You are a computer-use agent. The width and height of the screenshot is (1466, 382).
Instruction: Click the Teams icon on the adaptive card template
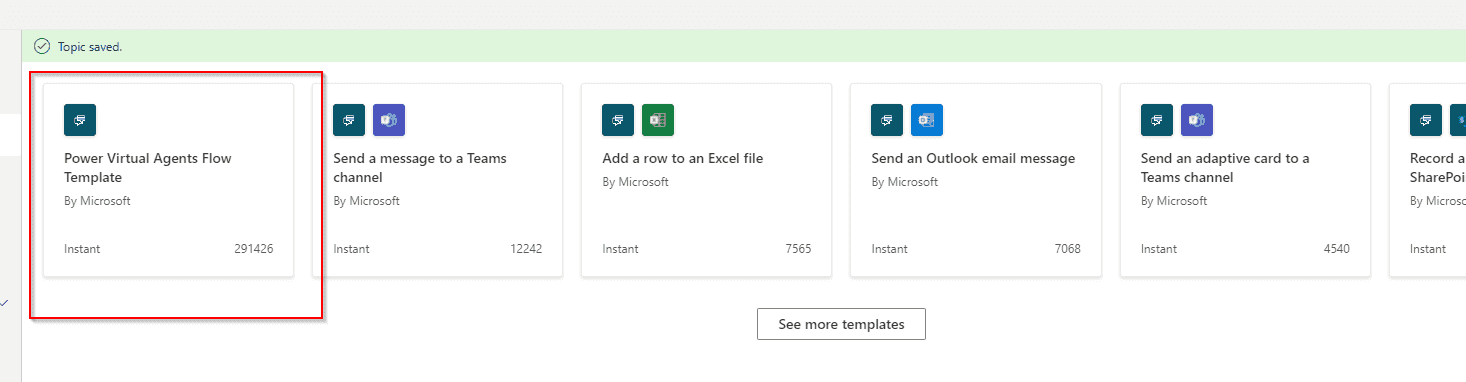(x=1197, y=119)
